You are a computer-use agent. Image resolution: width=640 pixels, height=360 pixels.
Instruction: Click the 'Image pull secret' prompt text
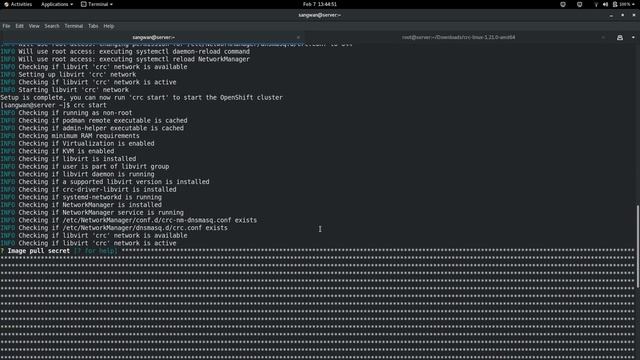coord(39,251)
